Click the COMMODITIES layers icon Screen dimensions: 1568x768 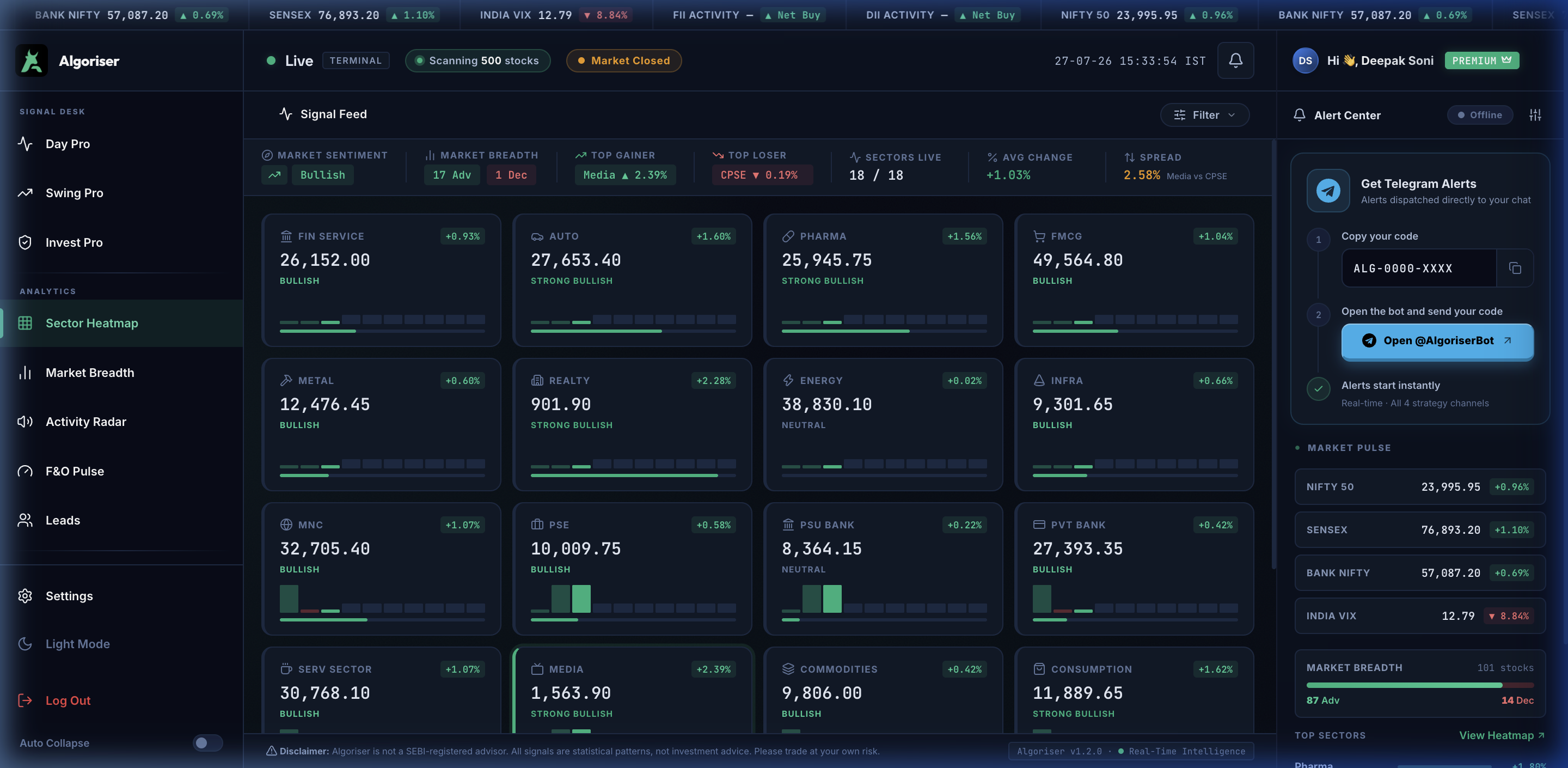tap(788, 669)
